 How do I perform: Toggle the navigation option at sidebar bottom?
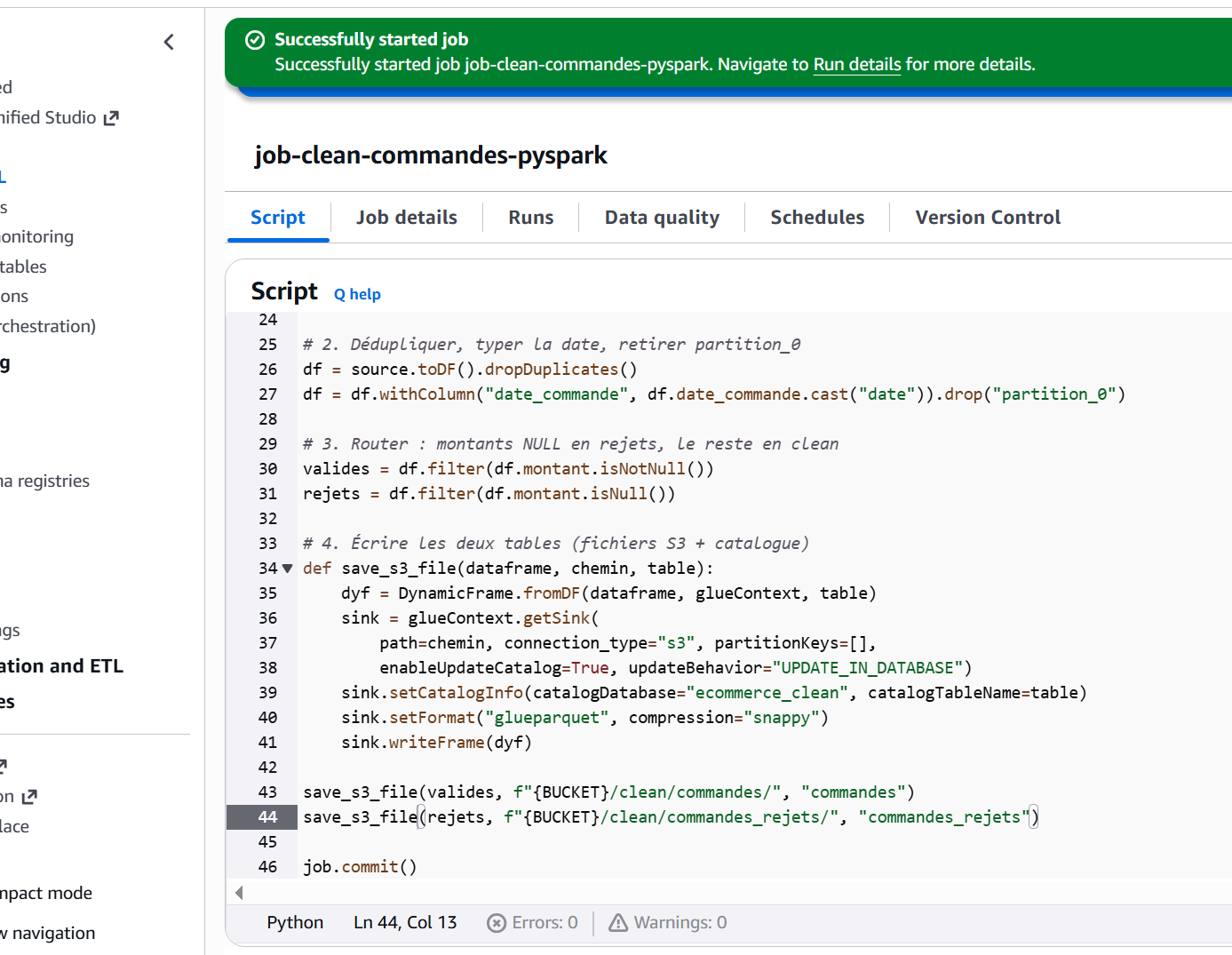pos(47,934)
